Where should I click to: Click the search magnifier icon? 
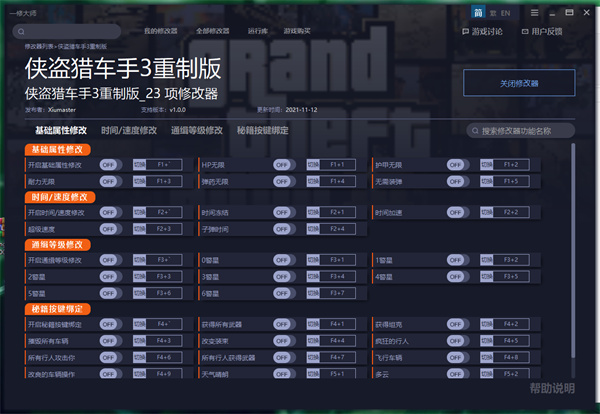coord(474,131)
